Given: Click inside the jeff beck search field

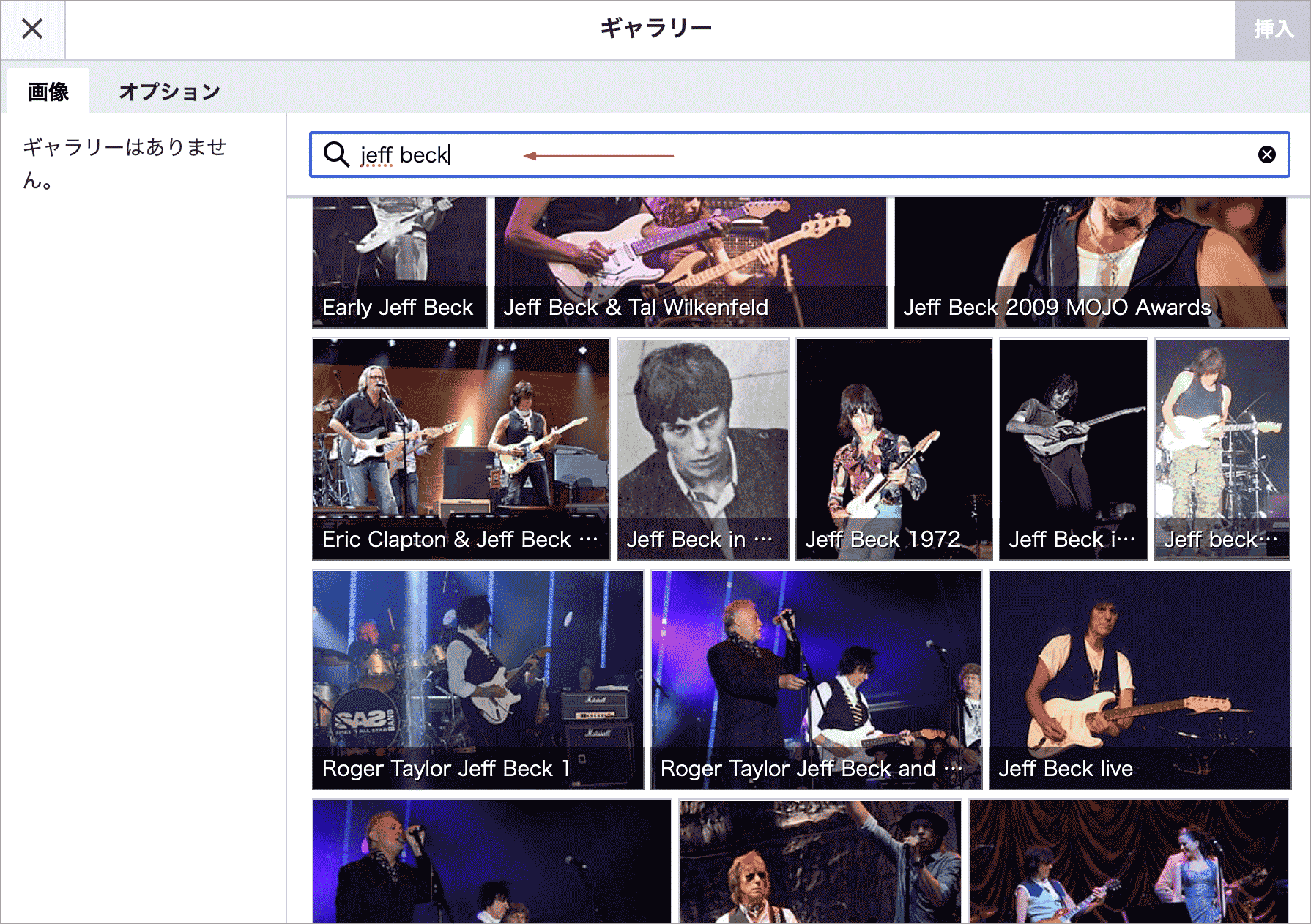Looking at the screenshot, I should coord(806,154).
